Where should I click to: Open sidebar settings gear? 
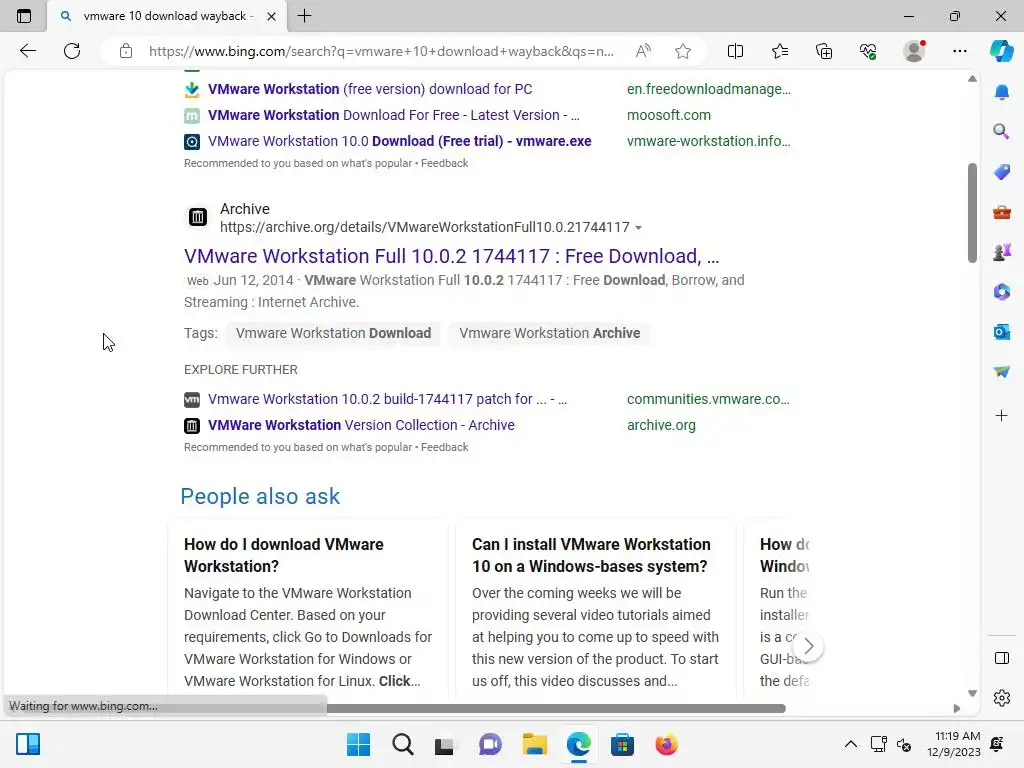1002,698
